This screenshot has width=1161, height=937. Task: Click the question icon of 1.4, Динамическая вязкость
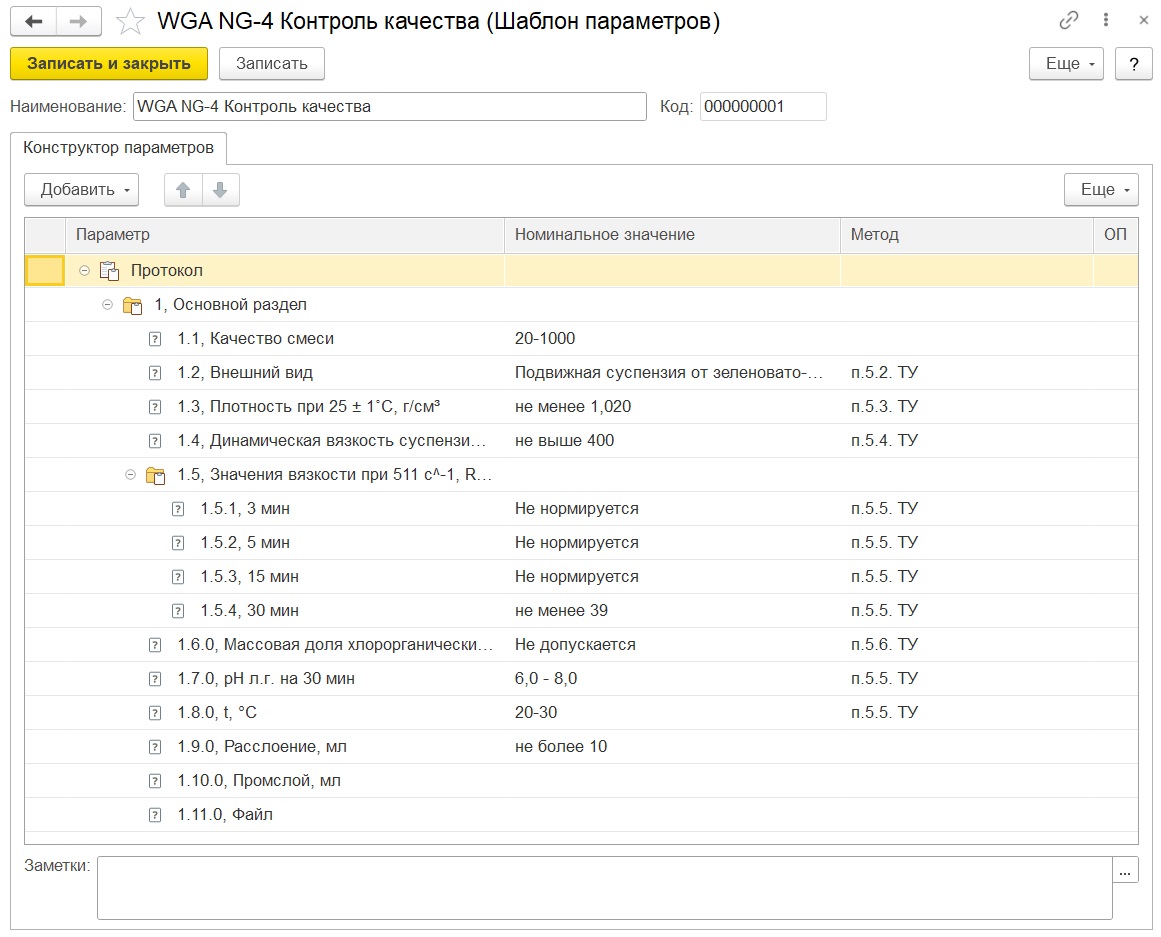coord(155,441)
